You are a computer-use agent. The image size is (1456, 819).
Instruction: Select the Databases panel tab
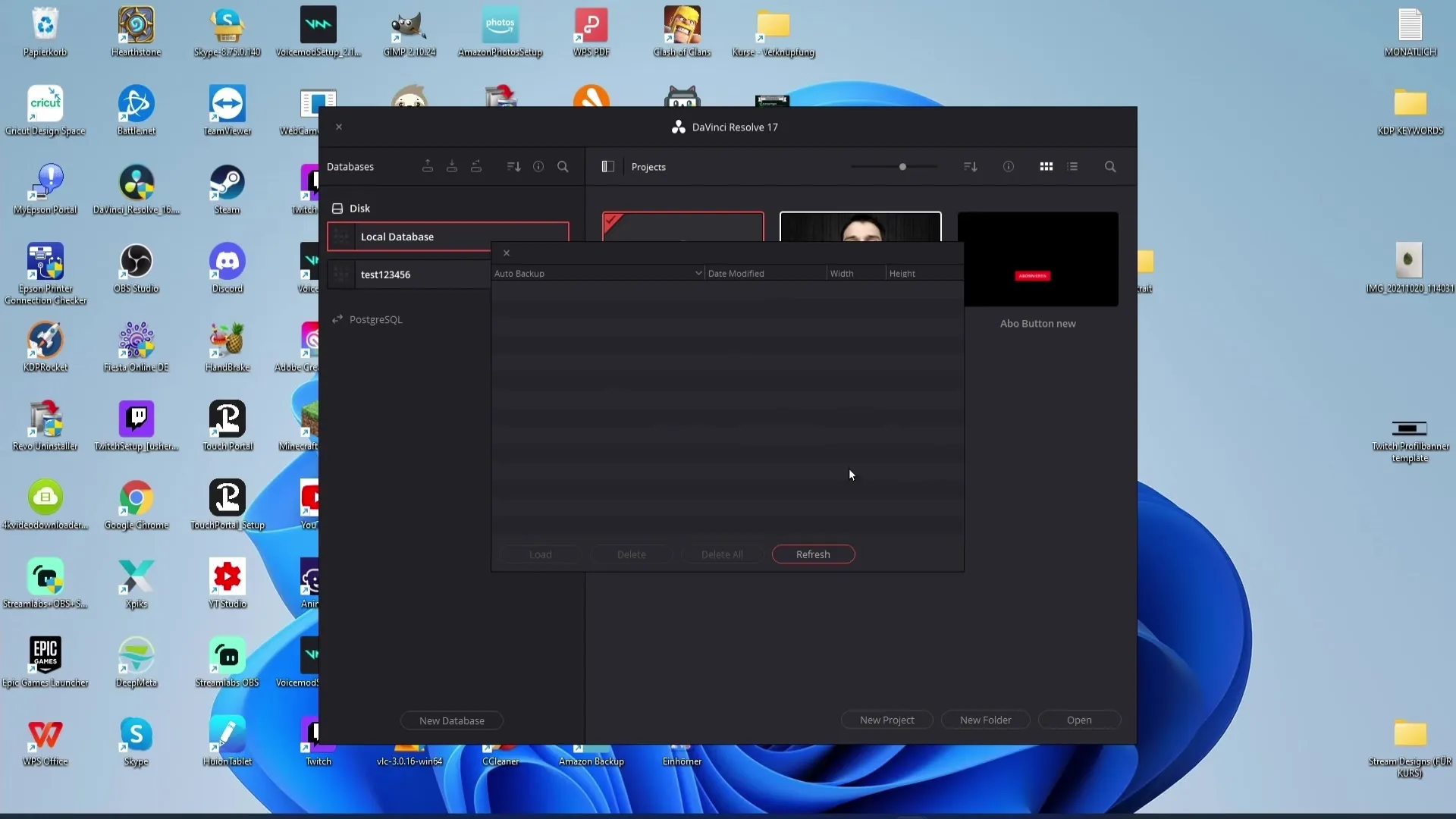pos(351,166)
